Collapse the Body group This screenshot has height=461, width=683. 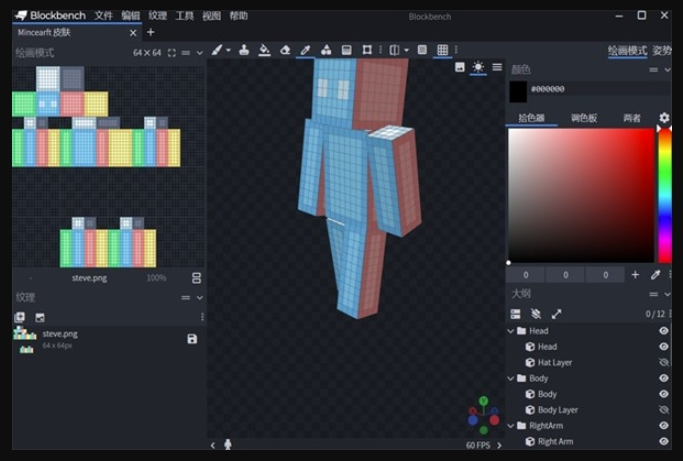(x=511, y=379)
